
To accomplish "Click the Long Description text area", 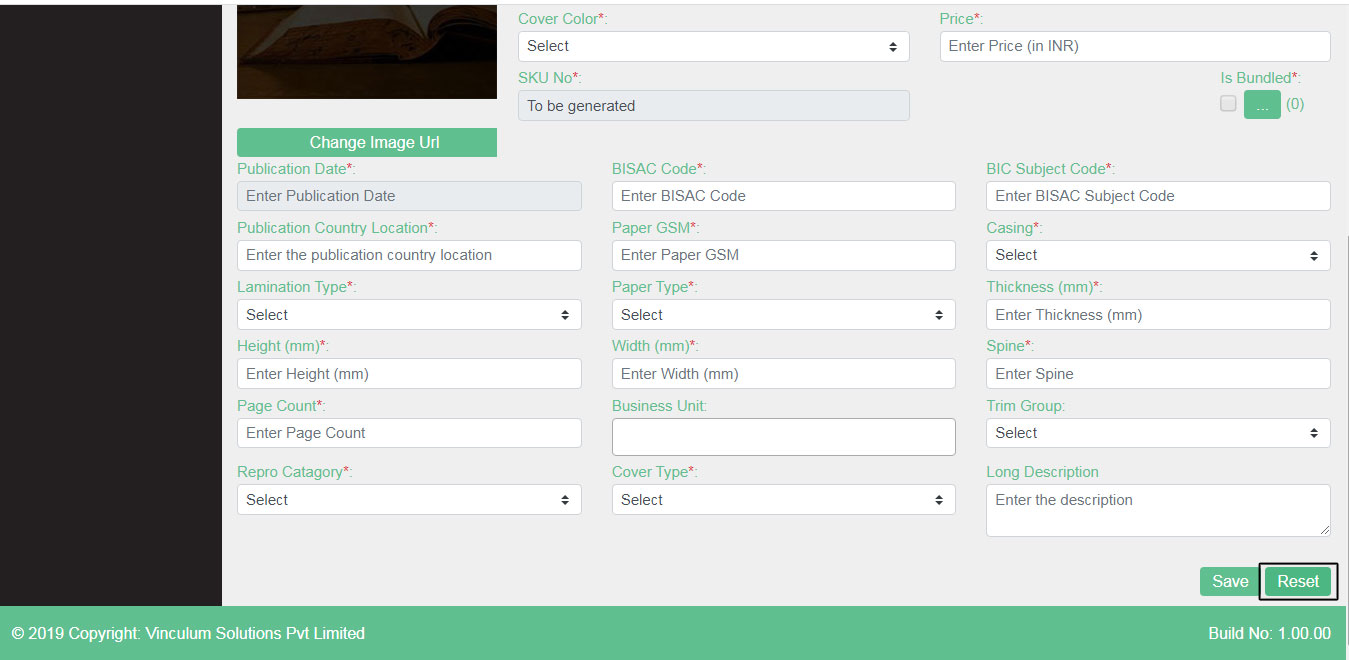I will point(1157,510).
